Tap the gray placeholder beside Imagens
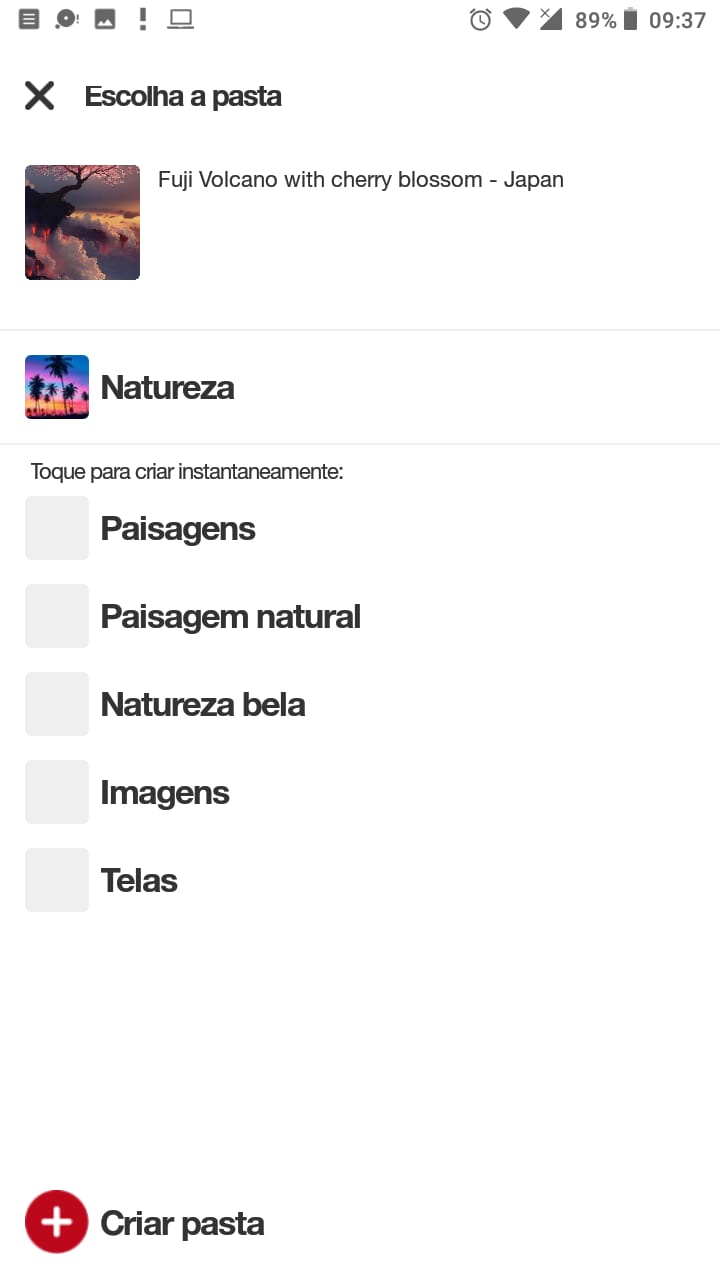The height and width of the screenshot is (1280, 720). [x=57, y=792]
